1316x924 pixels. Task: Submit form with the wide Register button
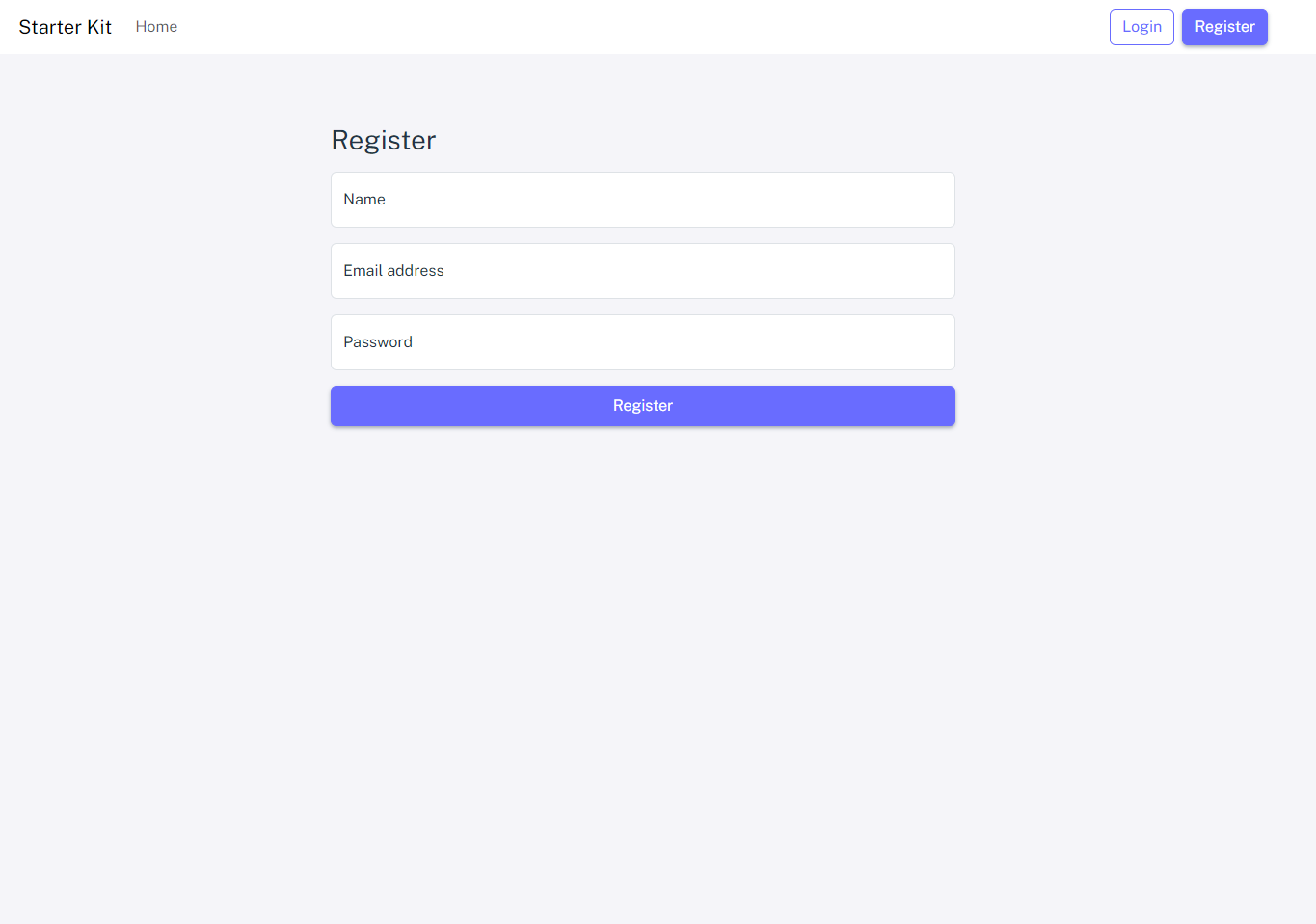(x=643, y=406)
